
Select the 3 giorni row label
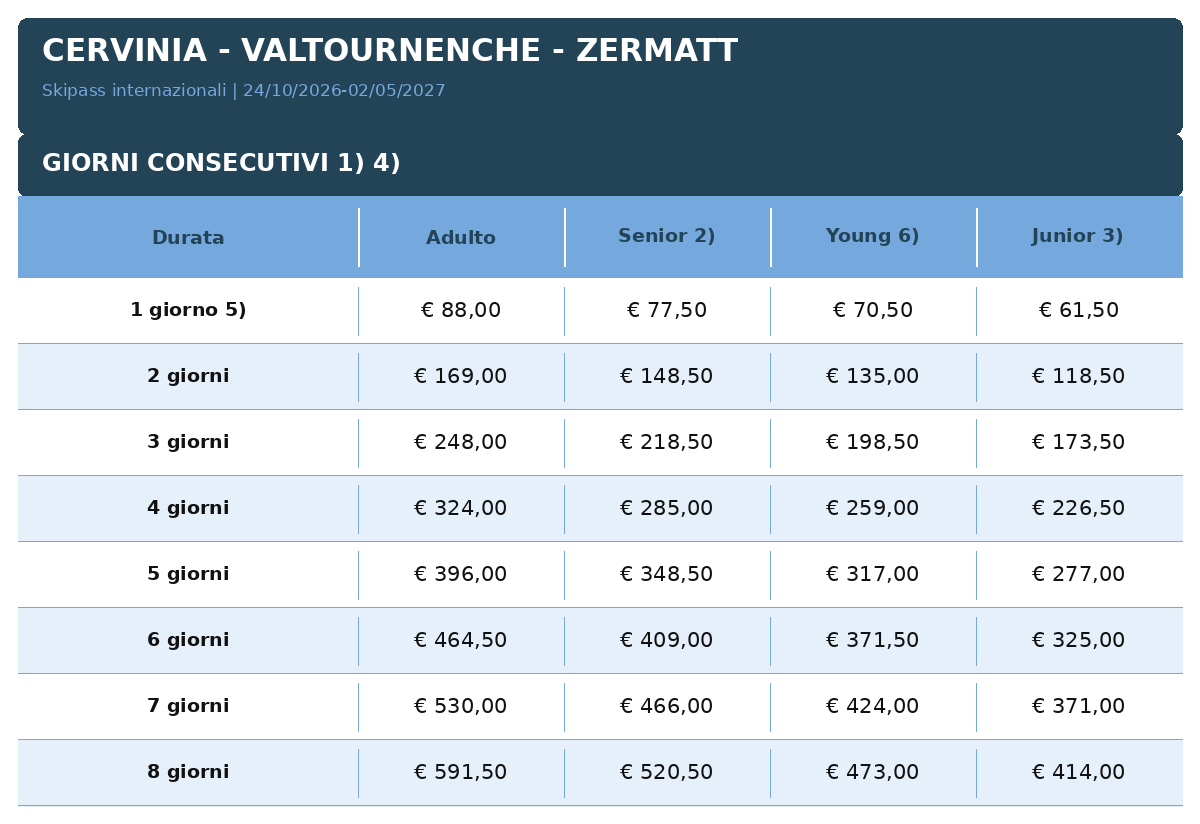(188, 442)
